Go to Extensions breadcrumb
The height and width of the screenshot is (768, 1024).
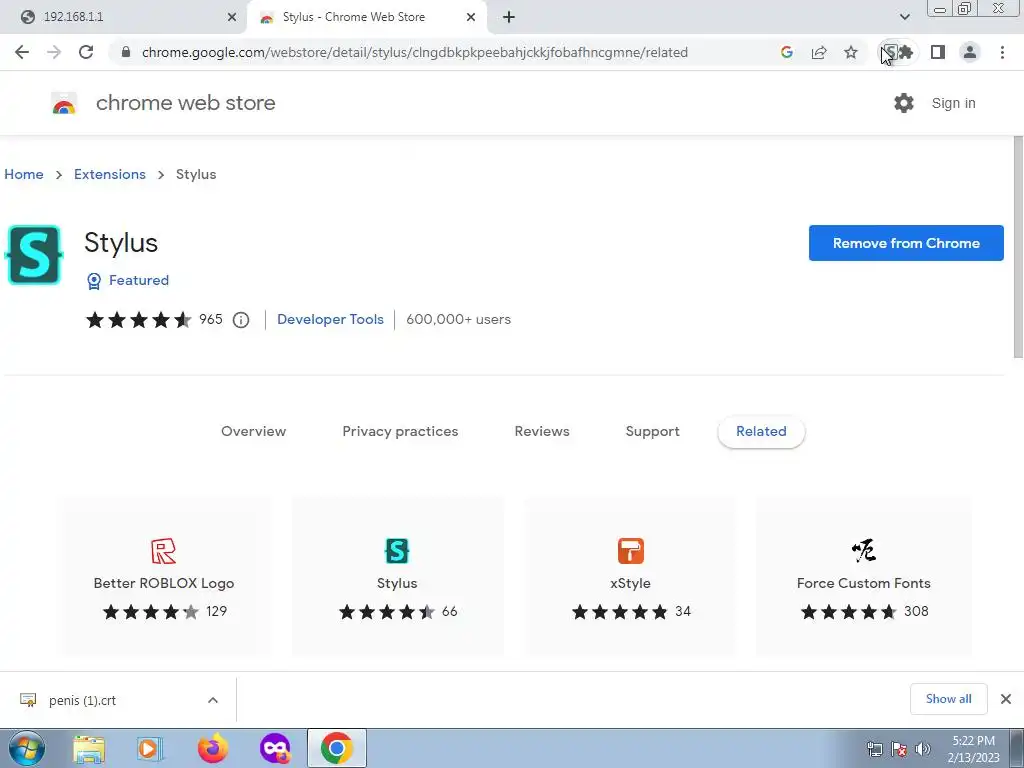pos(110,174)
